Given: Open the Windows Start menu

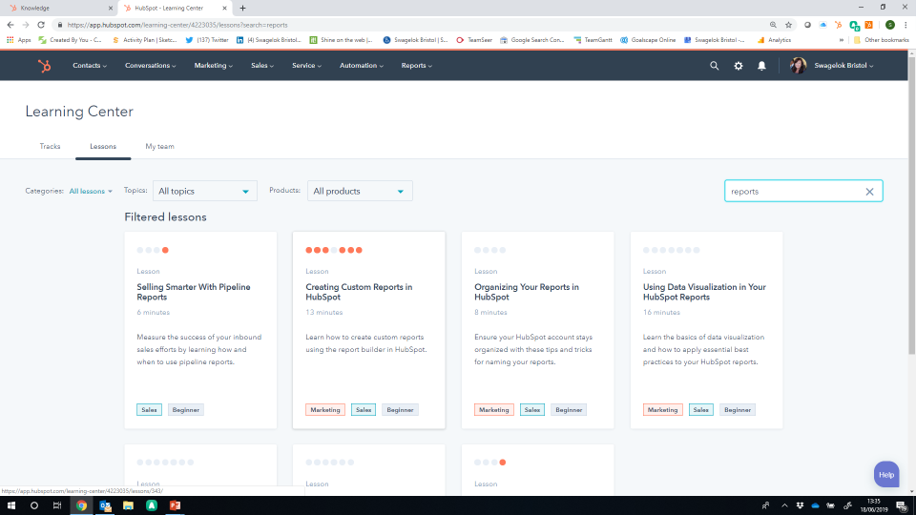Looking at the screenshot, I should click(11, 506).
